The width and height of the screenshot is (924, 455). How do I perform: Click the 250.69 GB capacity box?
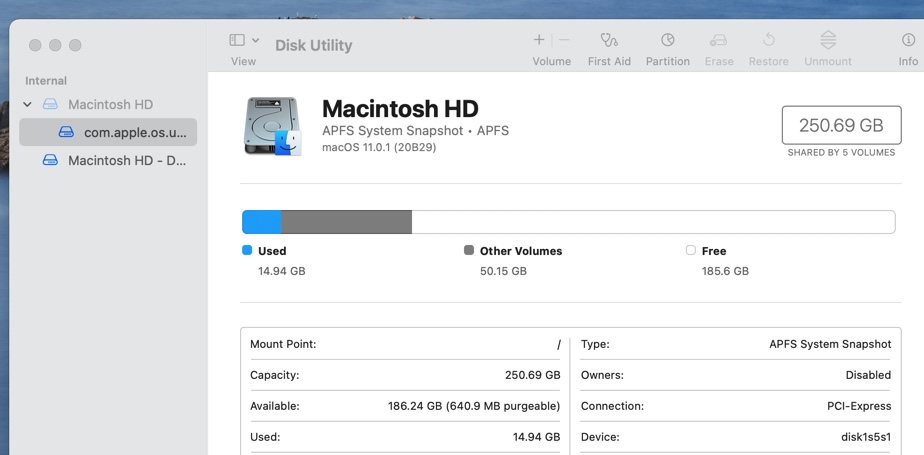(x=841, y=125)
